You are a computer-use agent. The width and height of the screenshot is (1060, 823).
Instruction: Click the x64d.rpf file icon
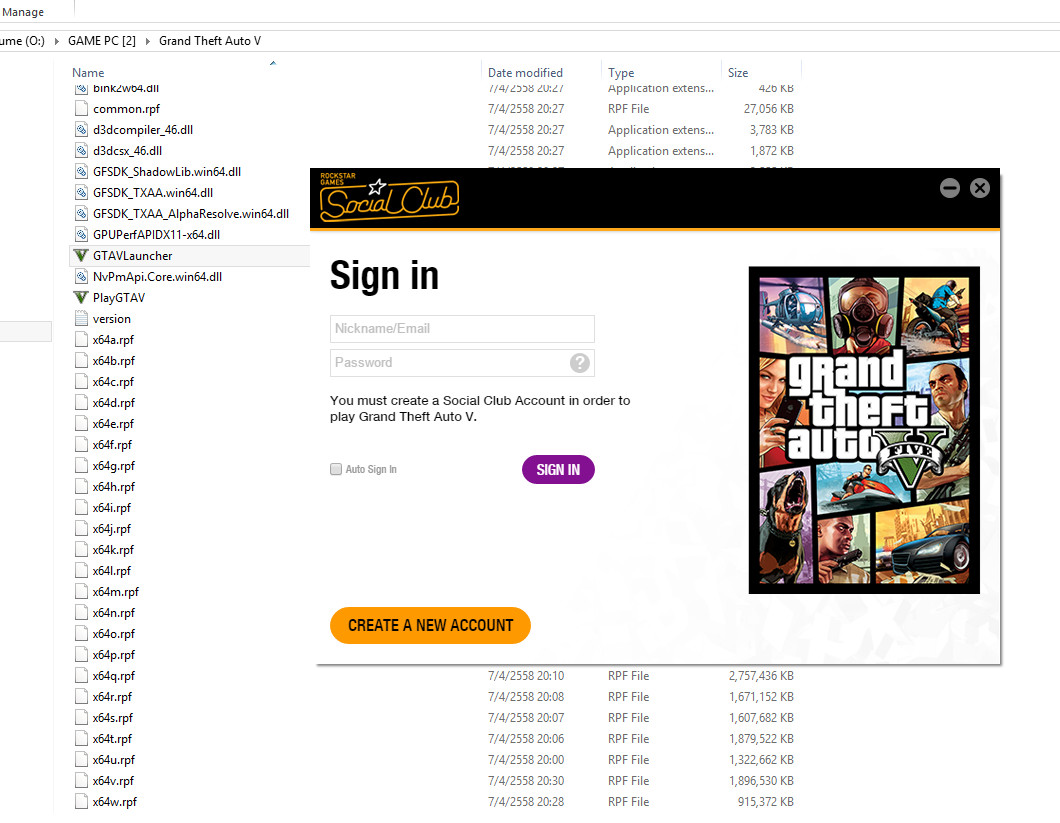point(81,402)
